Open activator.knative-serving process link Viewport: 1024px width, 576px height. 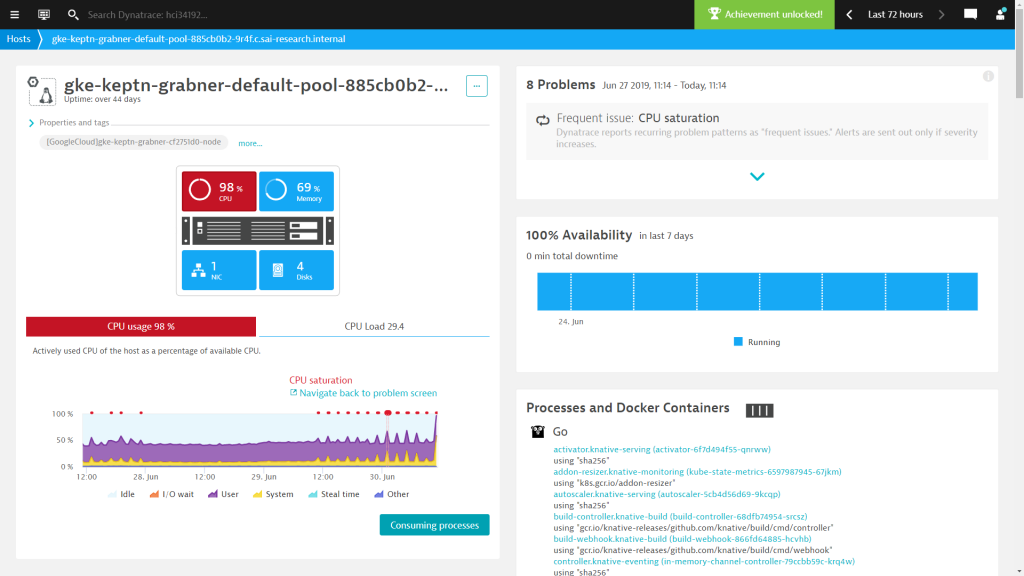661,450
